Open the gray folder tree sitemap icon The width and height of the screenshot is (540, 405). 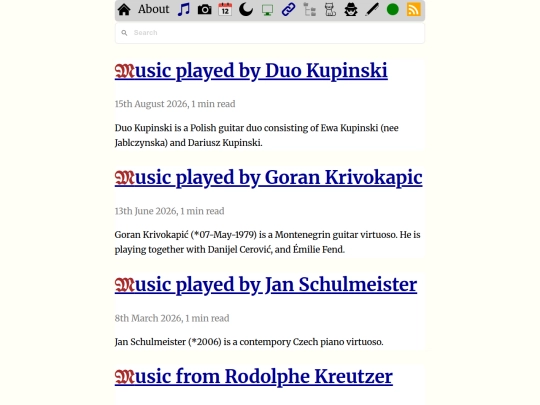[310, 10]
